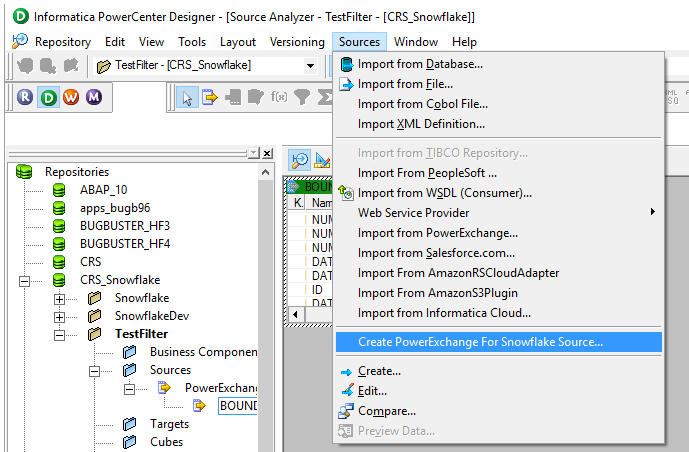The width and height of the screenshot is (689, 452).
Task: Click the Source Analyzer magnifier icon
Action: point(299,160)
